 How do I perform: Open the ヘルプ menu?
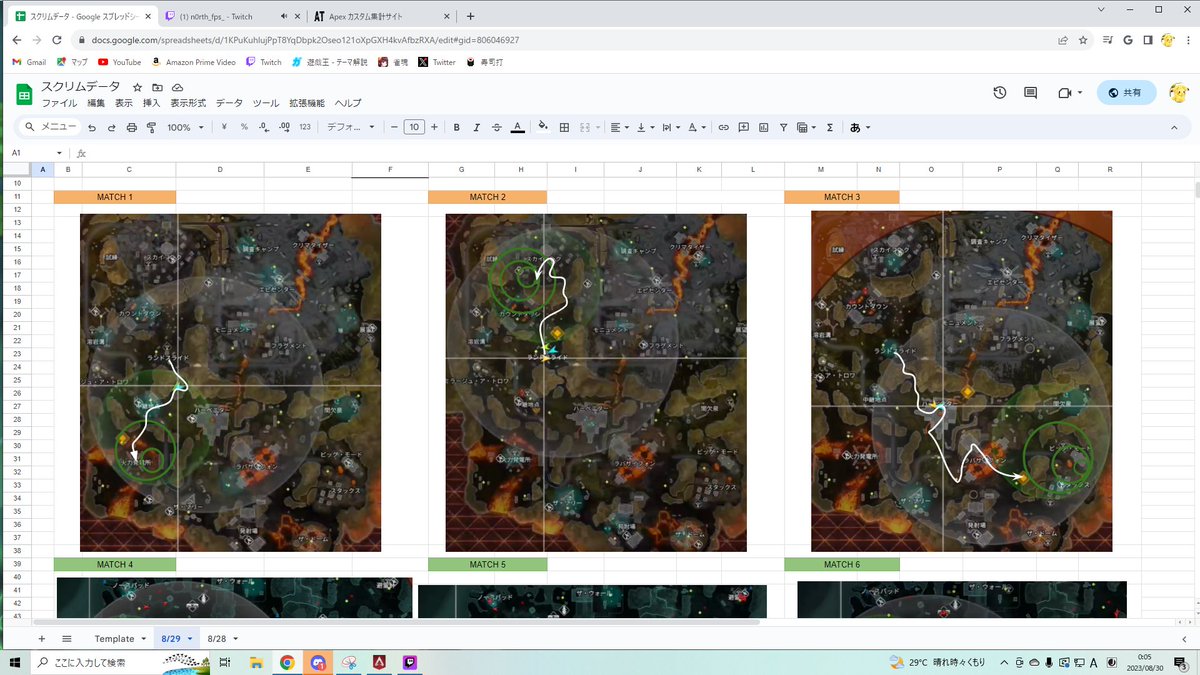348,103
